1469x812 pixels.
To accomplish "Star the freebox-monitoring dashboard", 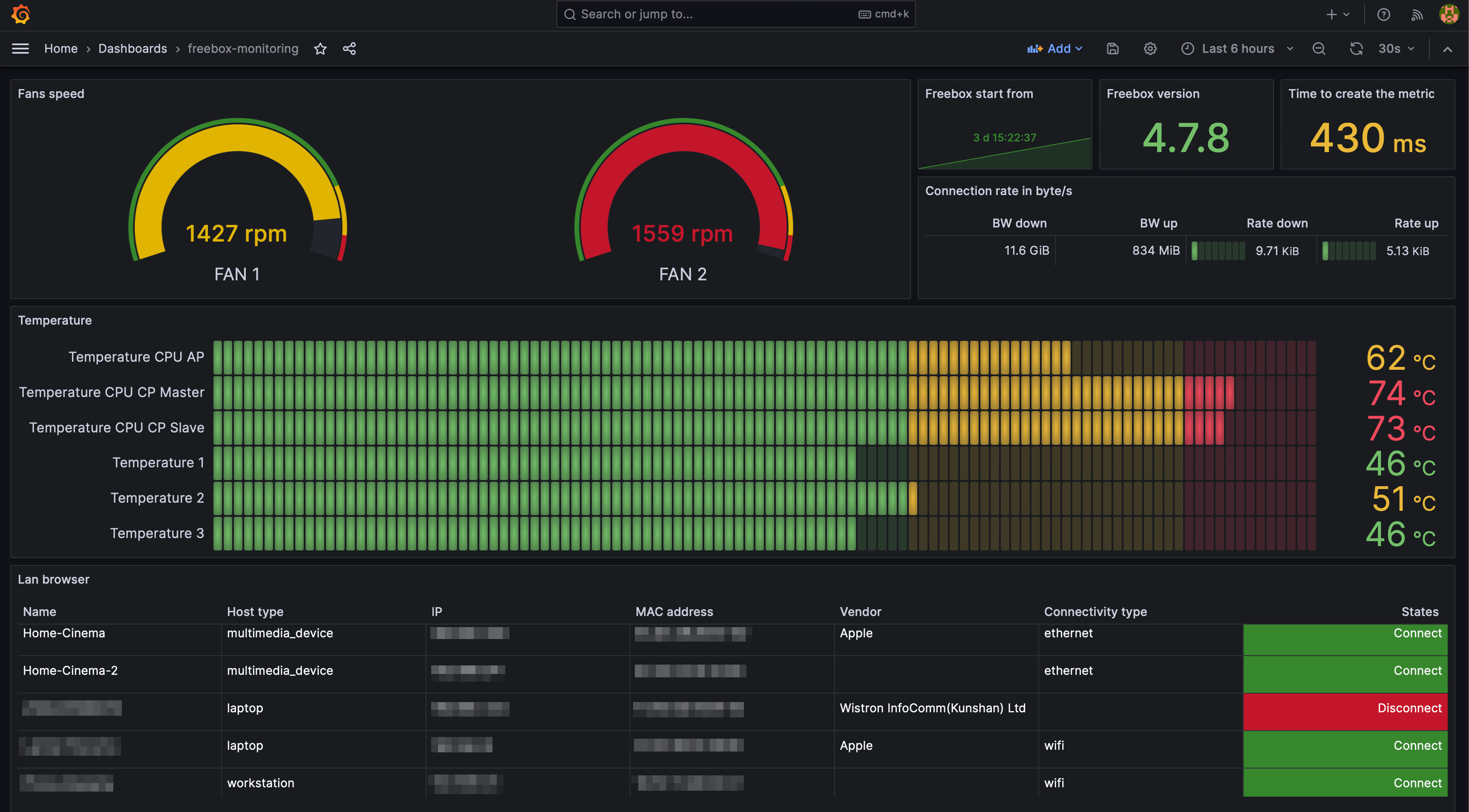I will [320, 49].
